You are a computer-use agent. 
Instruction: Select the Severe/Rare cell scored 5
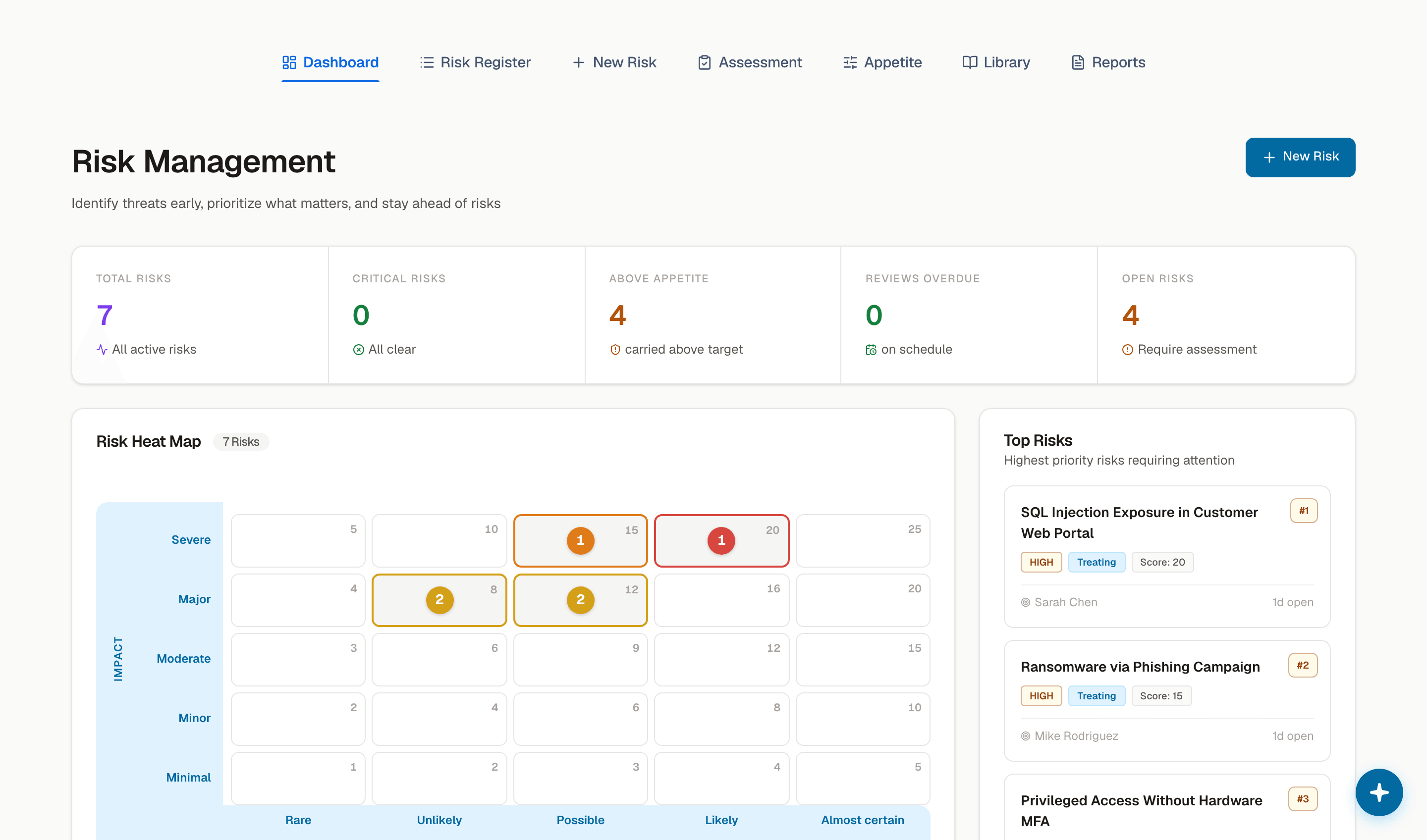(x=298, y=540)
